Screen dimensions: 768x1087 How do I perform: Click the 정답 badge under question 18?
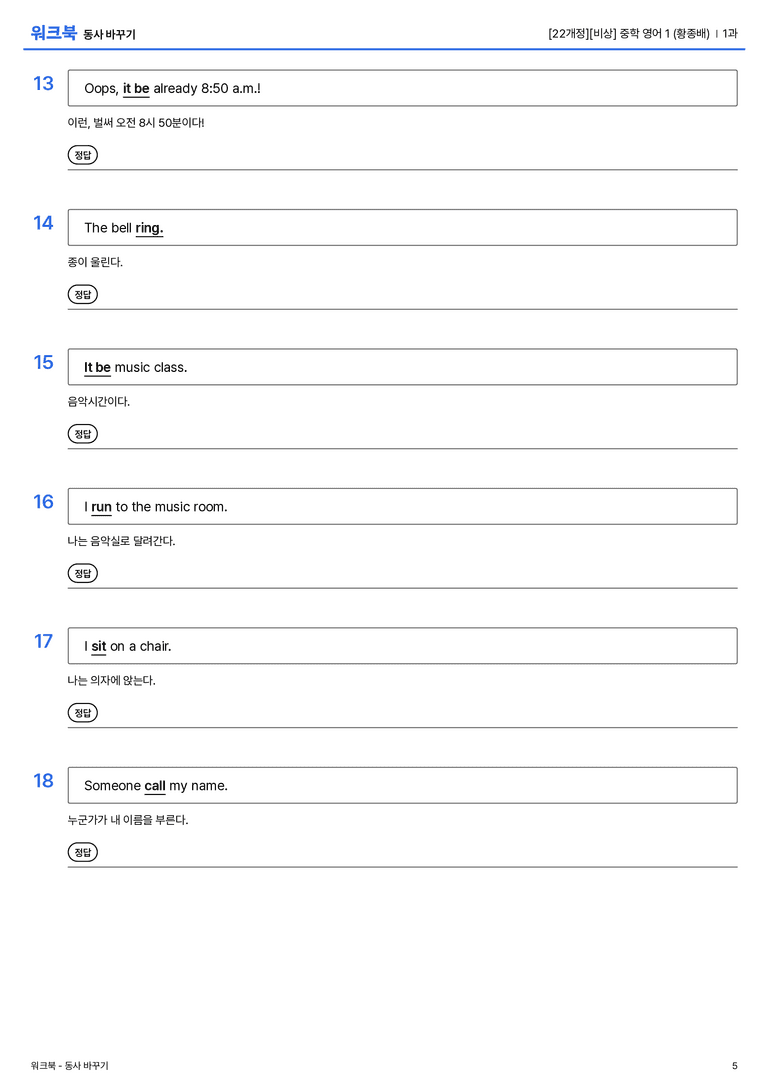[x=82, y=852]
